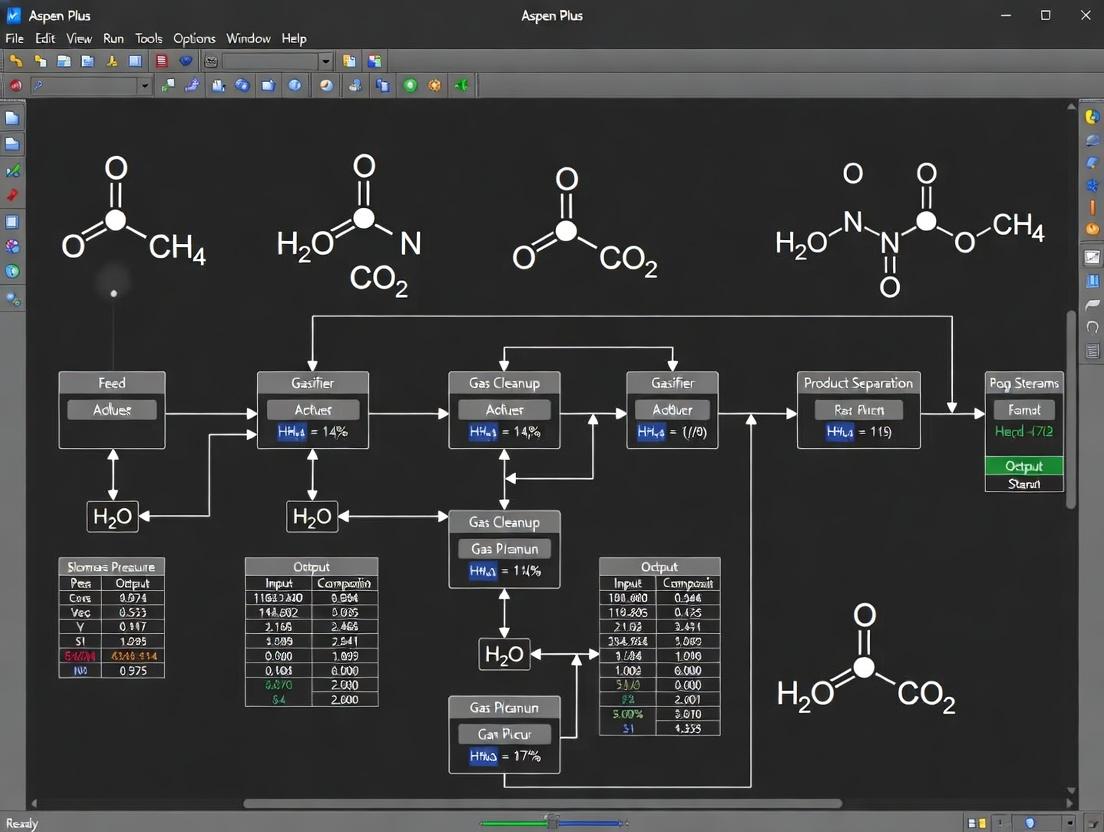Open the File menu

tap(14, 38)
